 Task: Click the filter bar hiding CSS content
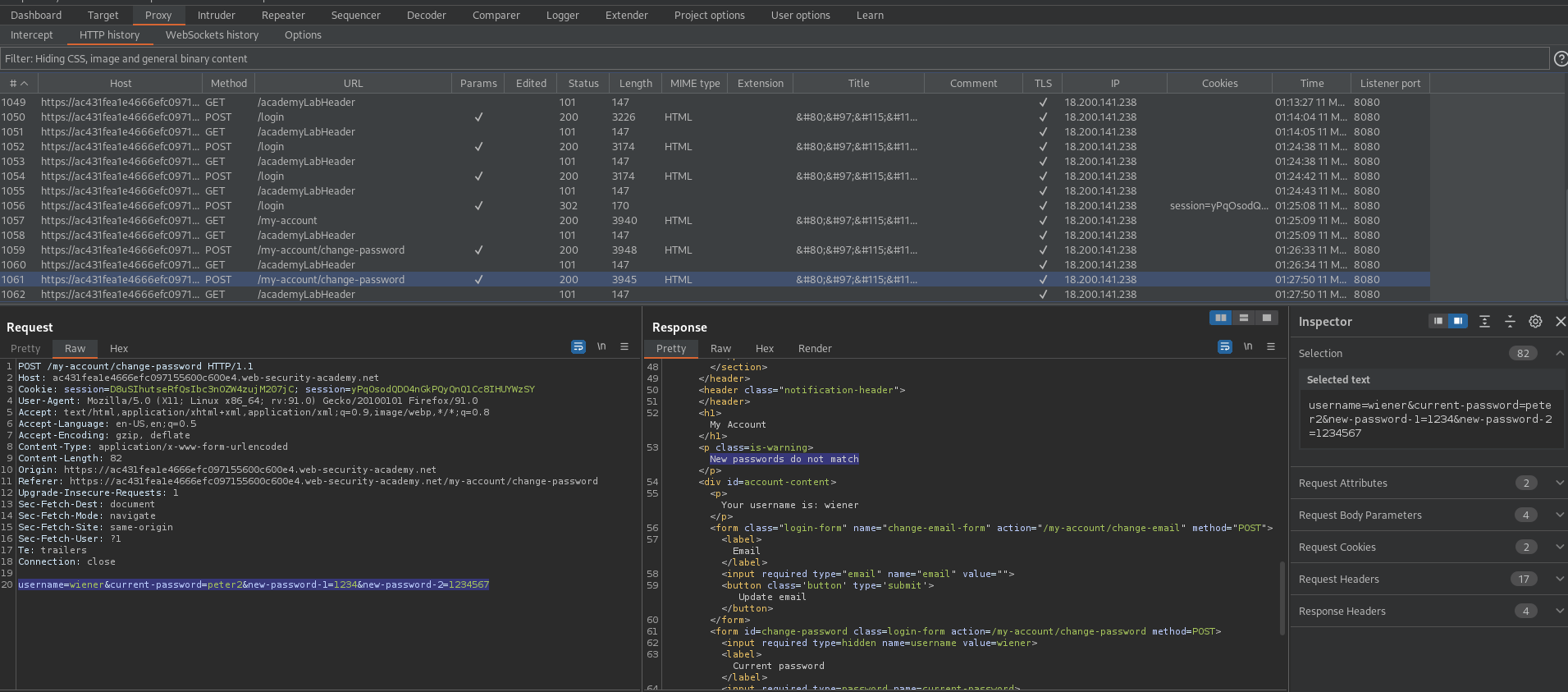tap(775, 58)
